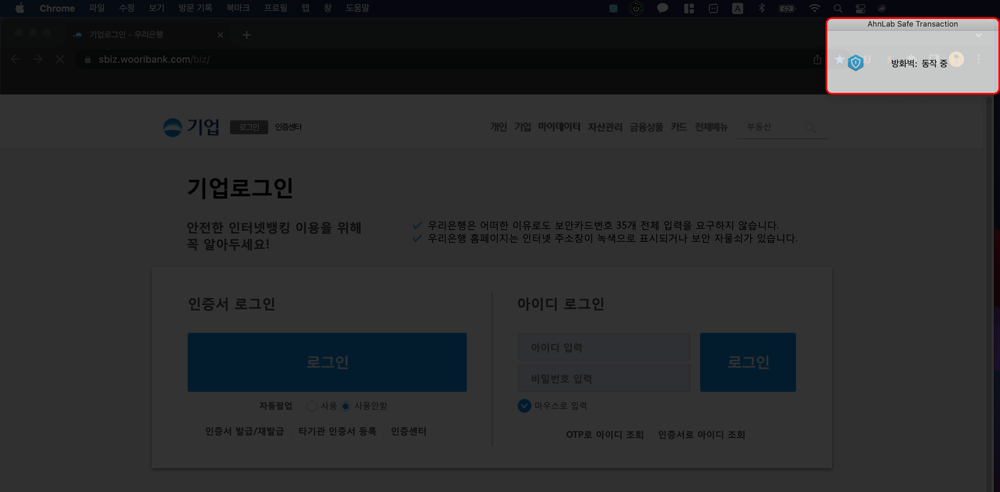Open the input source A icon

coord(737,8)
